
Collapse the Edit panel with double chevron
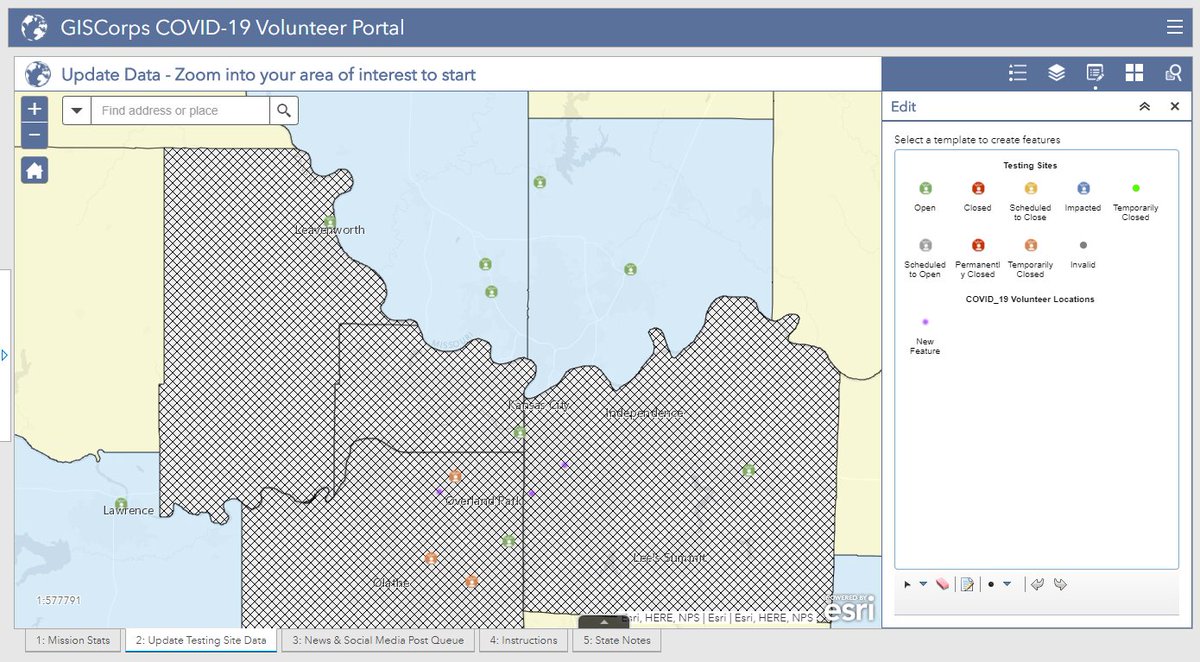[1145, 107]
